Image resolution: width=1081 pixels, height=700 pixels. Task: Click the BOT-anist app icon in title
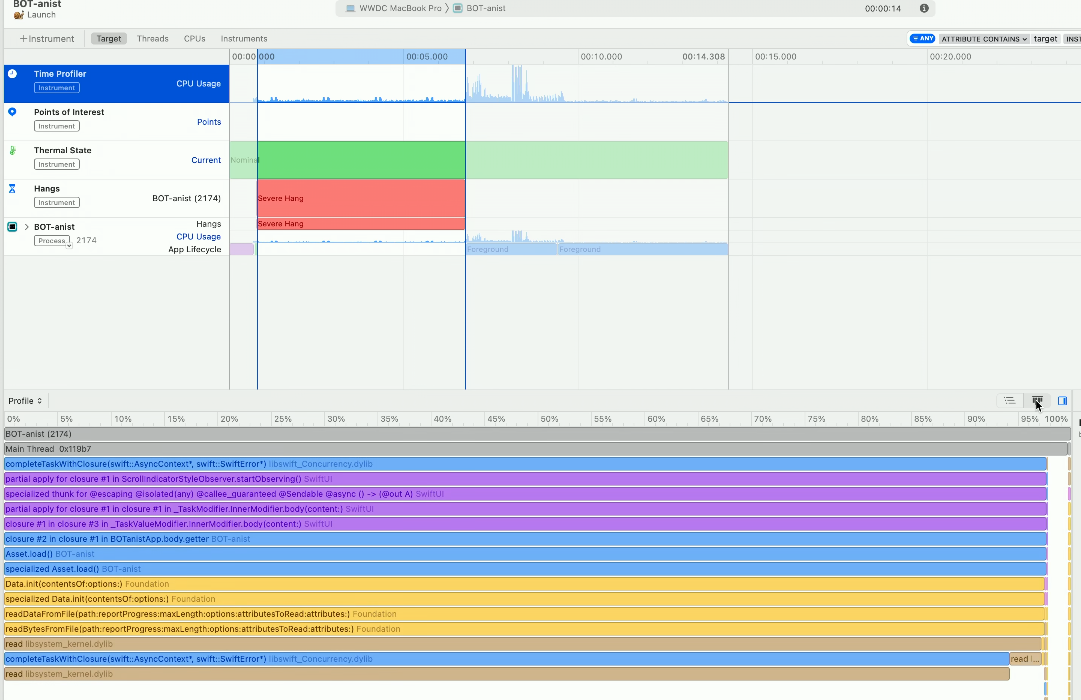tap(458, 8)
